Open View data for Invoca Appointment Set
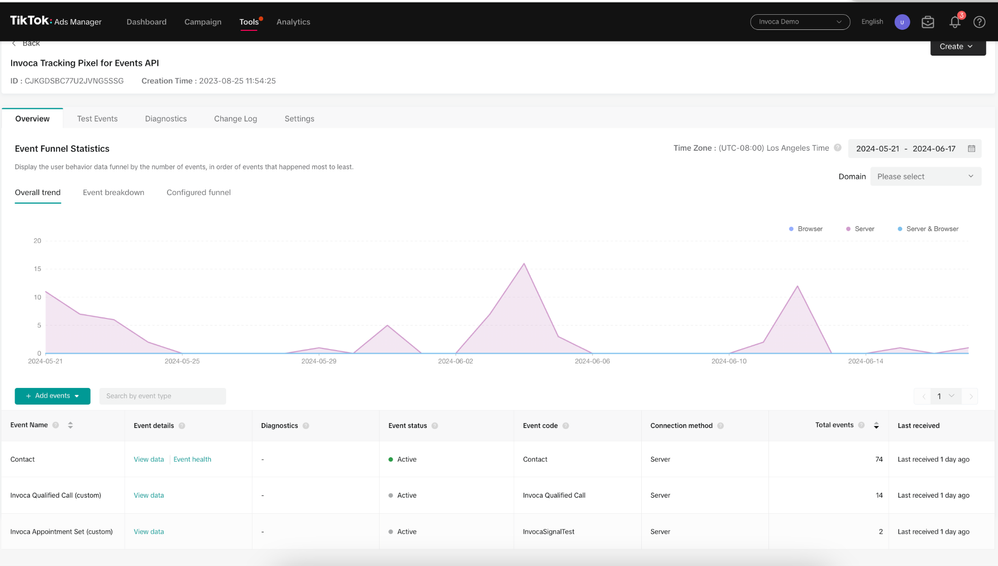Viewport: 998px width, 566px height. 149,532
